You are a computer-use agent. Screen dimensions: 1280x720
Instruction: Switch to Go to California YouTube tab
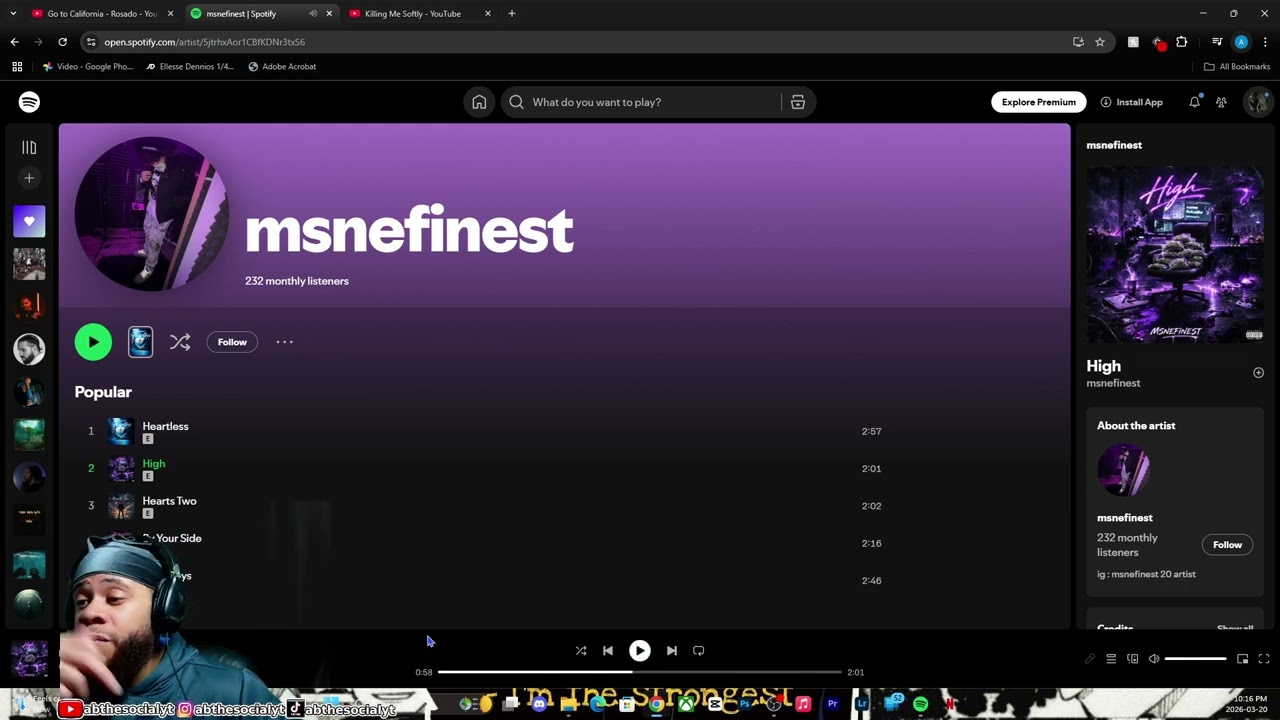click(x=102, y=14)
